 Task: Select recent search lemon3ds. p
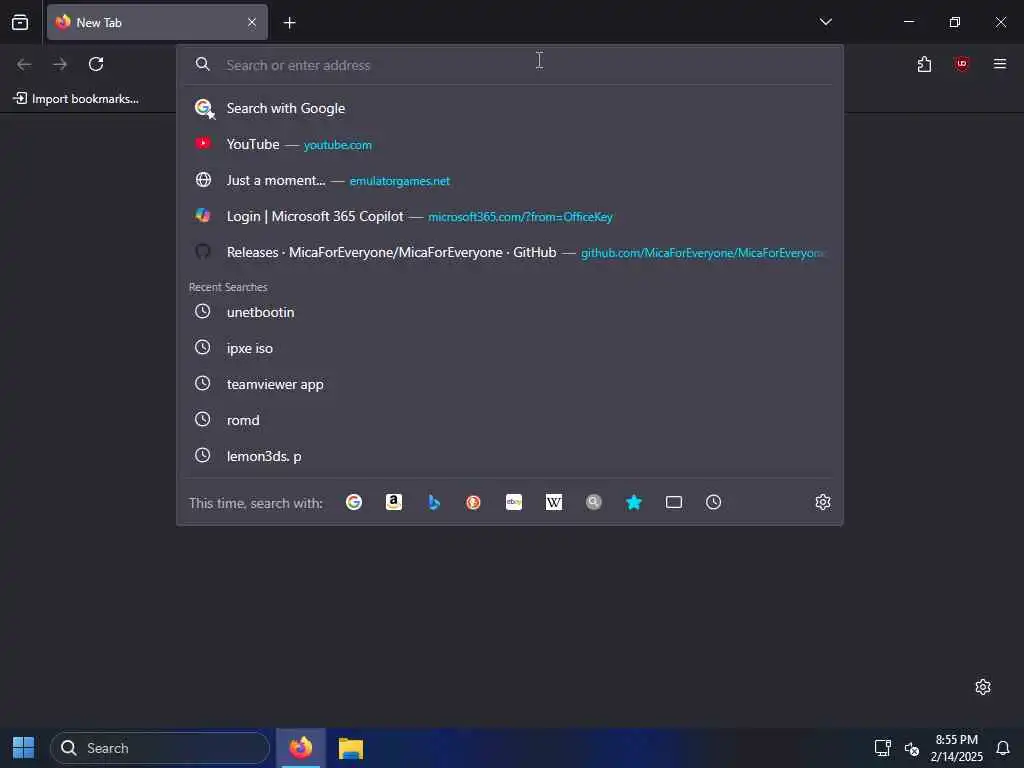coord(509,456)
